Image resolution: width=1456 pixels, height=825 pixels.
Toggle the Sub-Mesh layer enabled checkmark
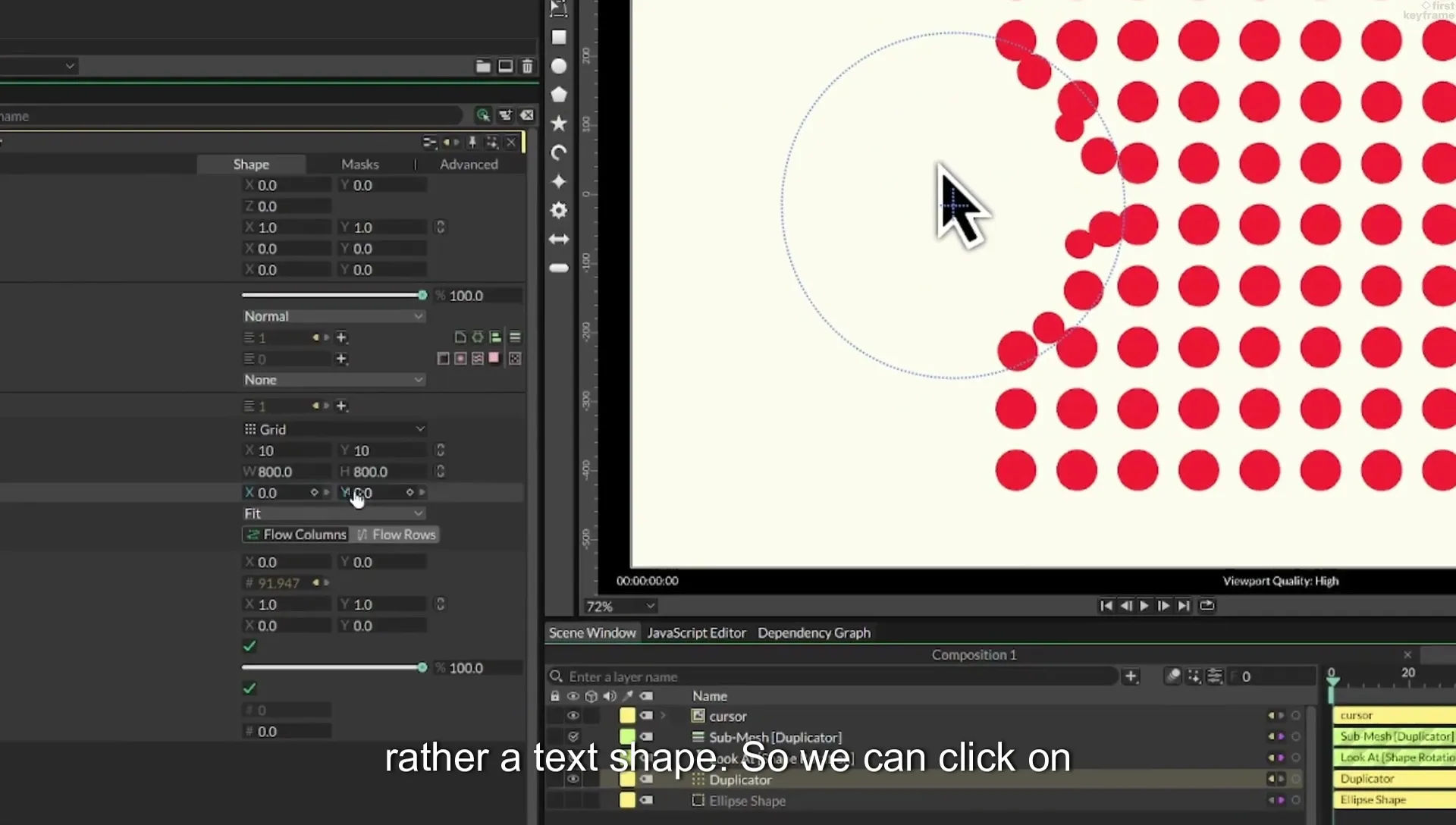tap(573, 737)
